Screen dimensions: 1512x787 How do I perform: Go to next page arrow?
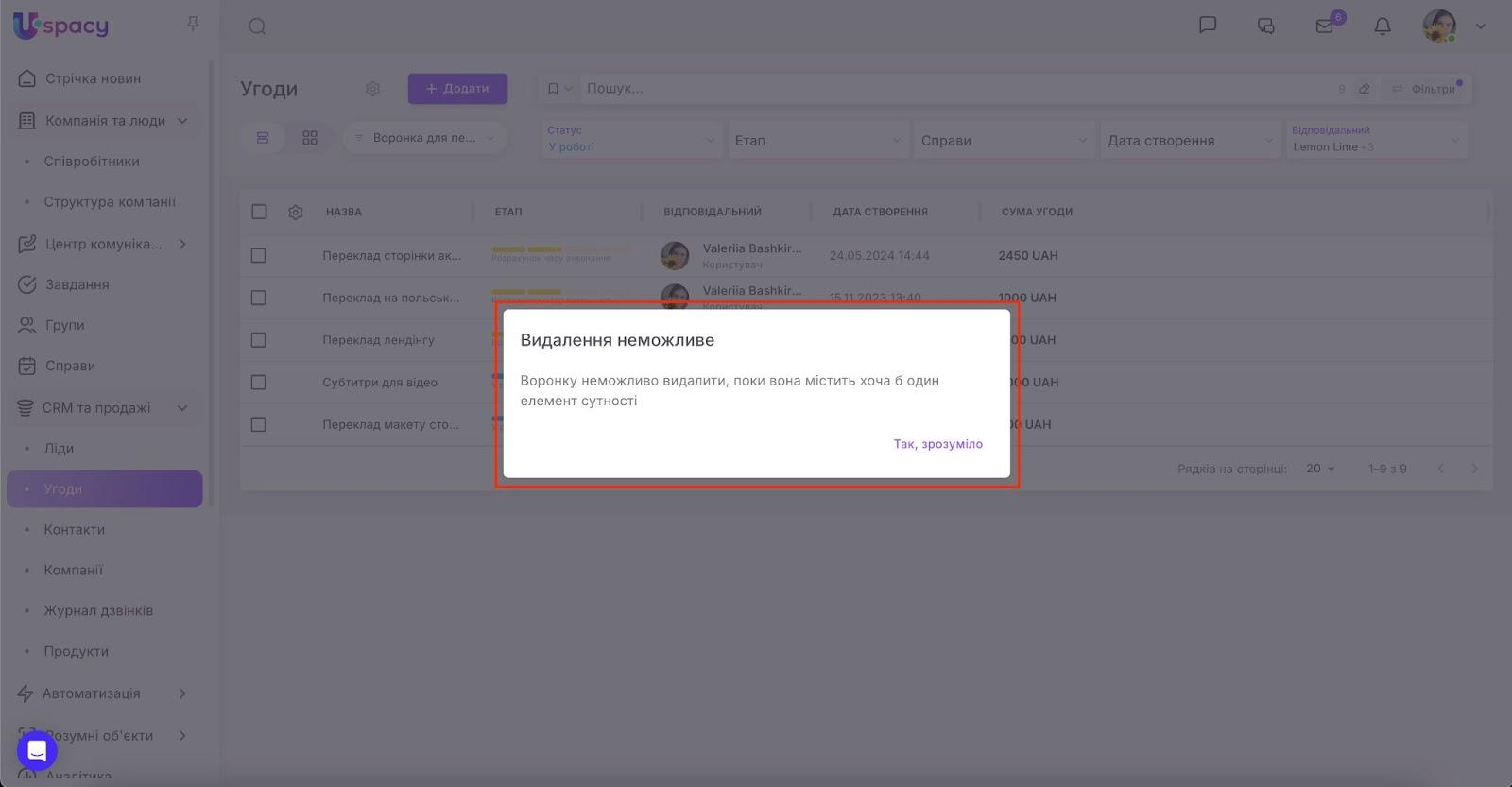pyautogui.click(x=1474, y=469)
